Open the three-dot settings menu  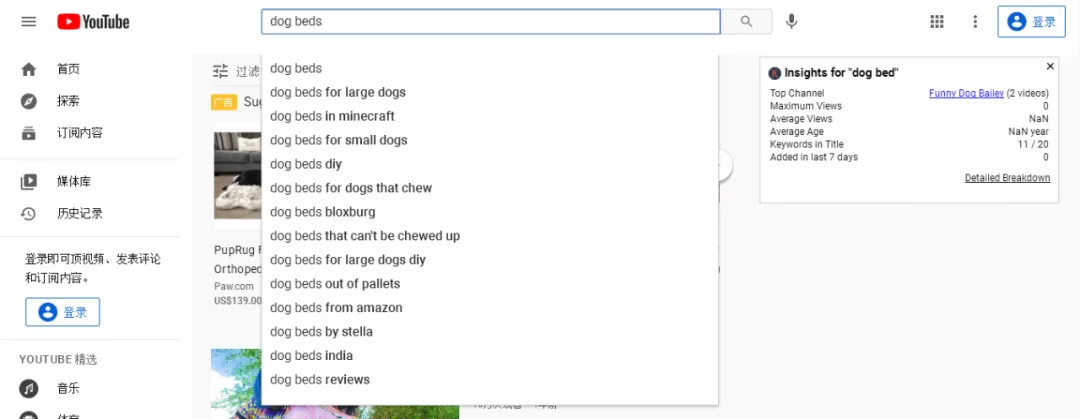click(x=976, y=22)
